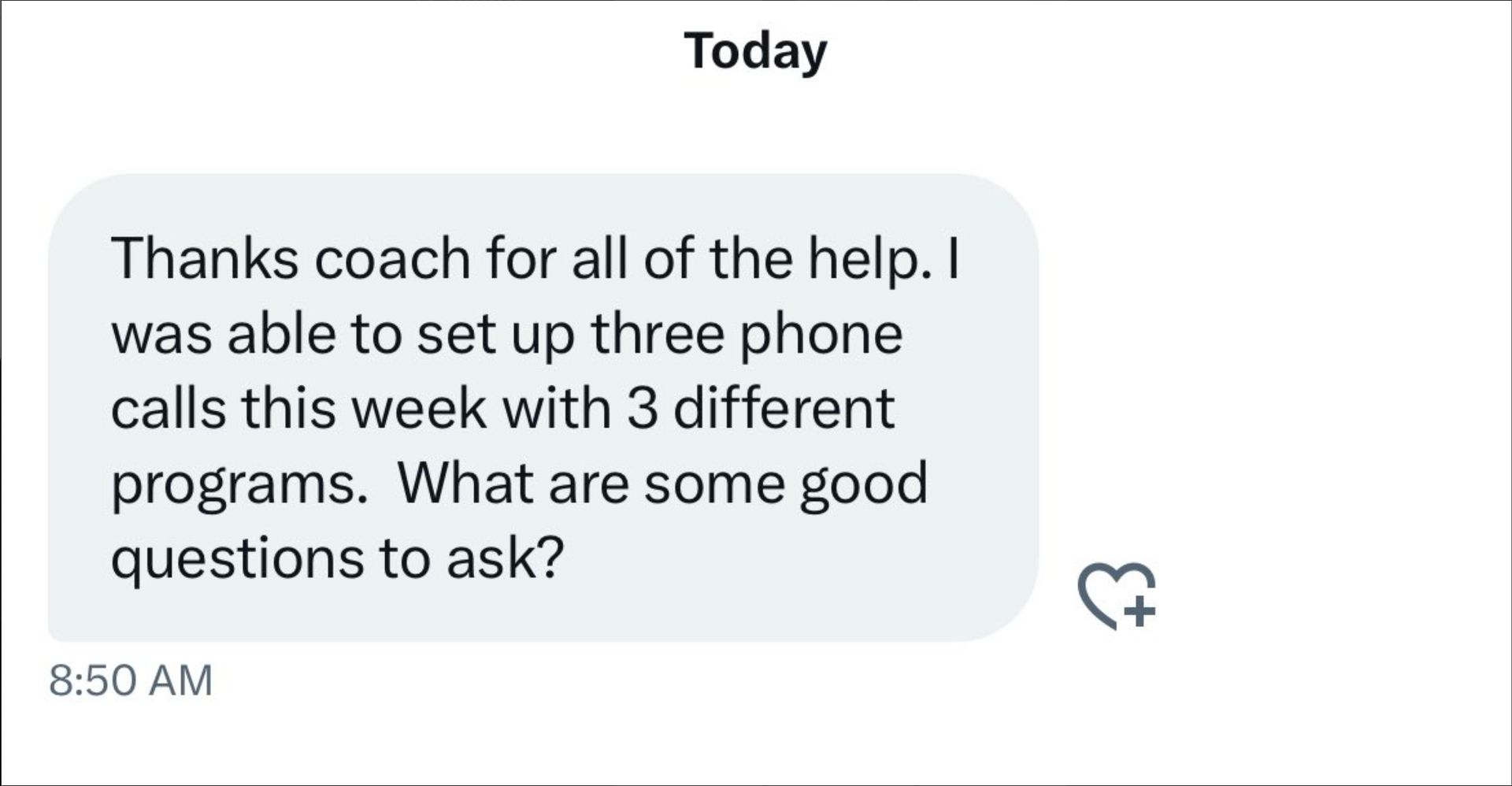The height and width of the screenshot is (786, 1512).
Task: Click the word "good" in the message
Action: [863, 485]
